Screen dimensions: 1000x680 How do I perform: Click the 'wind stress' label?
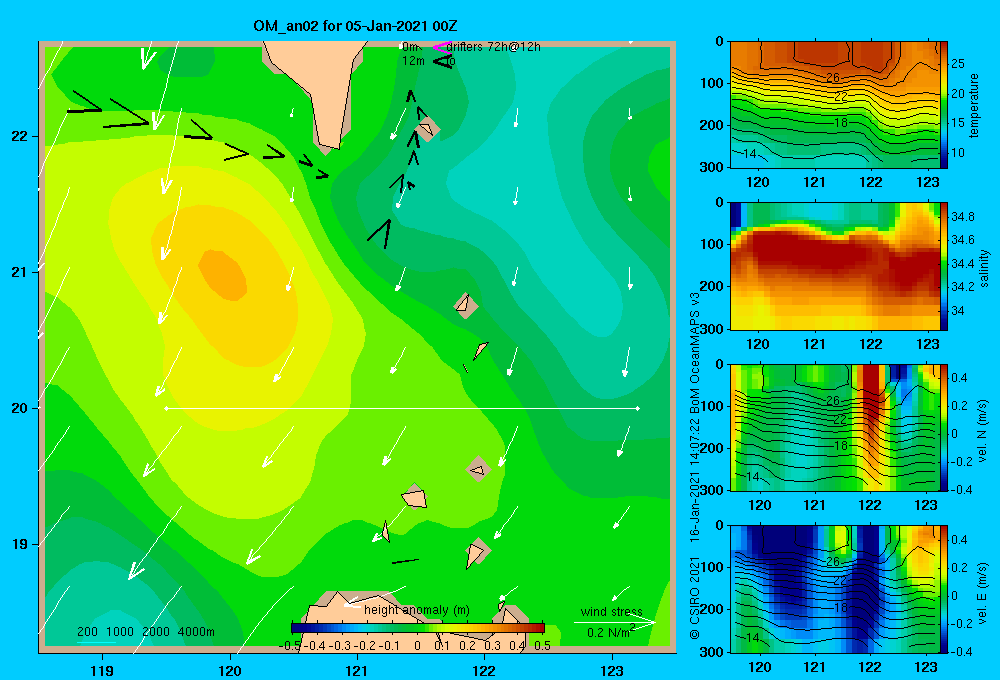click(x=612, y=612)
